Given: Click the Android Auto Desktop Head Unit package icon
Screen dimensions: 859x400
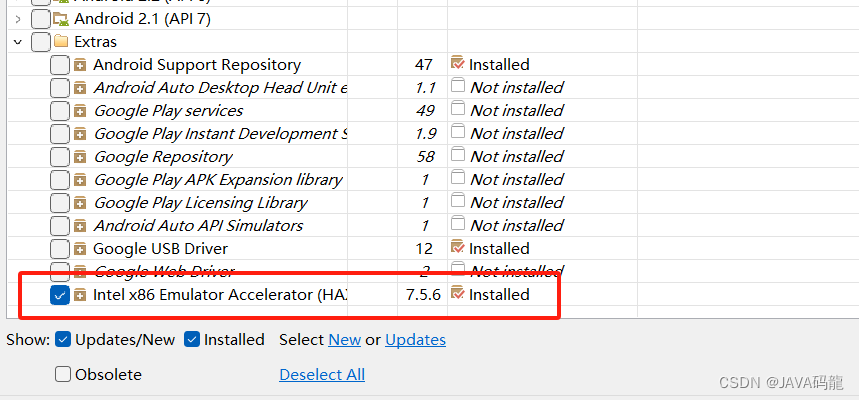Looking at the screenshot, I should click(80, 88).
